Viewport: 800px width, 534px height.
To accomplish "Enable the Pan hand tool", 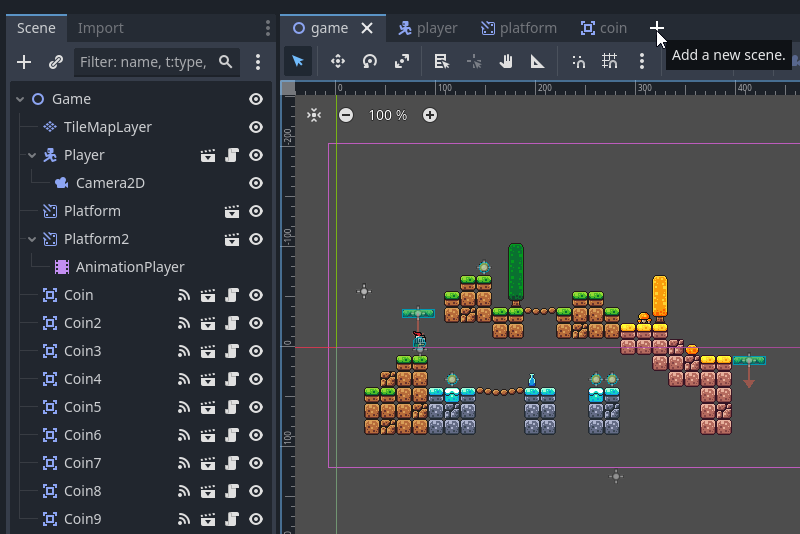I will 506,61.
